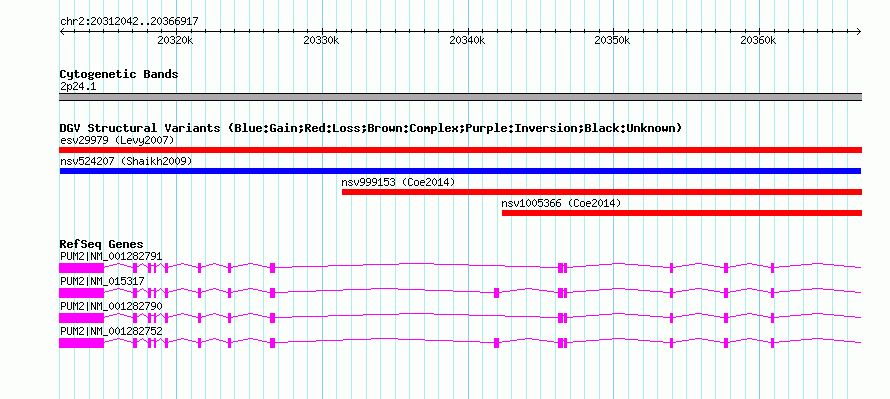Click the extra exon near 20342k in NM_001282752
This screenshot has width=890, height=399.
(496, 343)
